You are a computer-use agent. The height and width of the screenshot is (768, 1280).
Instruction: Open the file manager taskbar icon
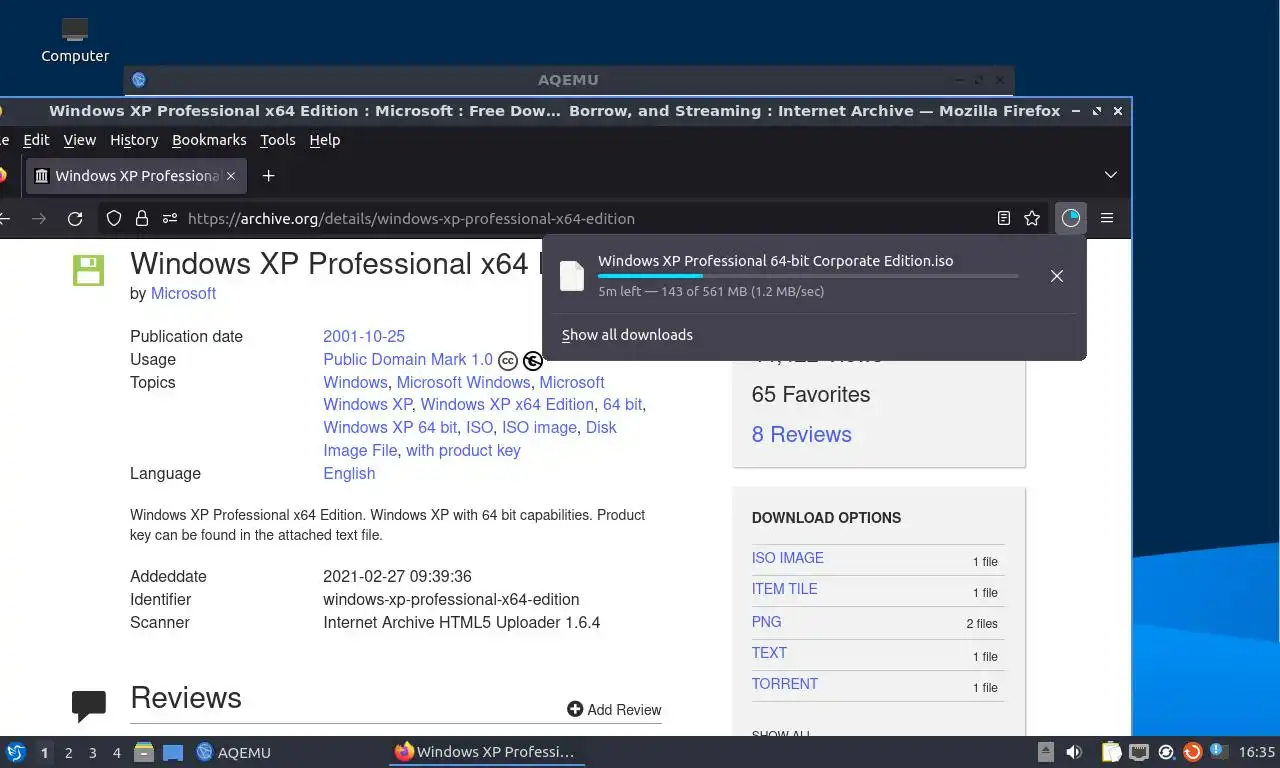[144, 752]
